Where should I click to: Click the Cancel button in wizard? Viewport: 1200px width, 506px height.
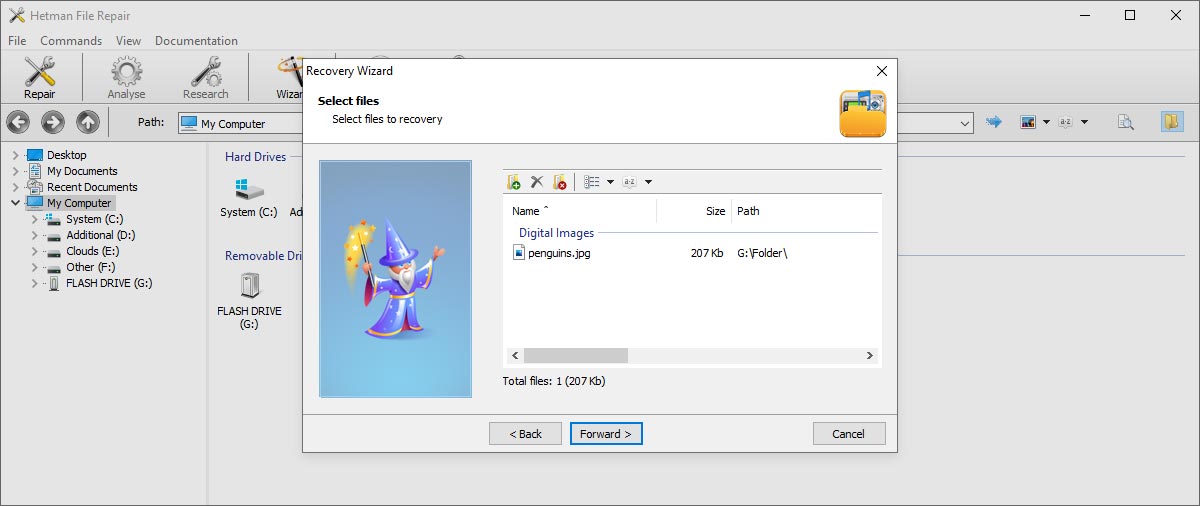coord(848,434)
